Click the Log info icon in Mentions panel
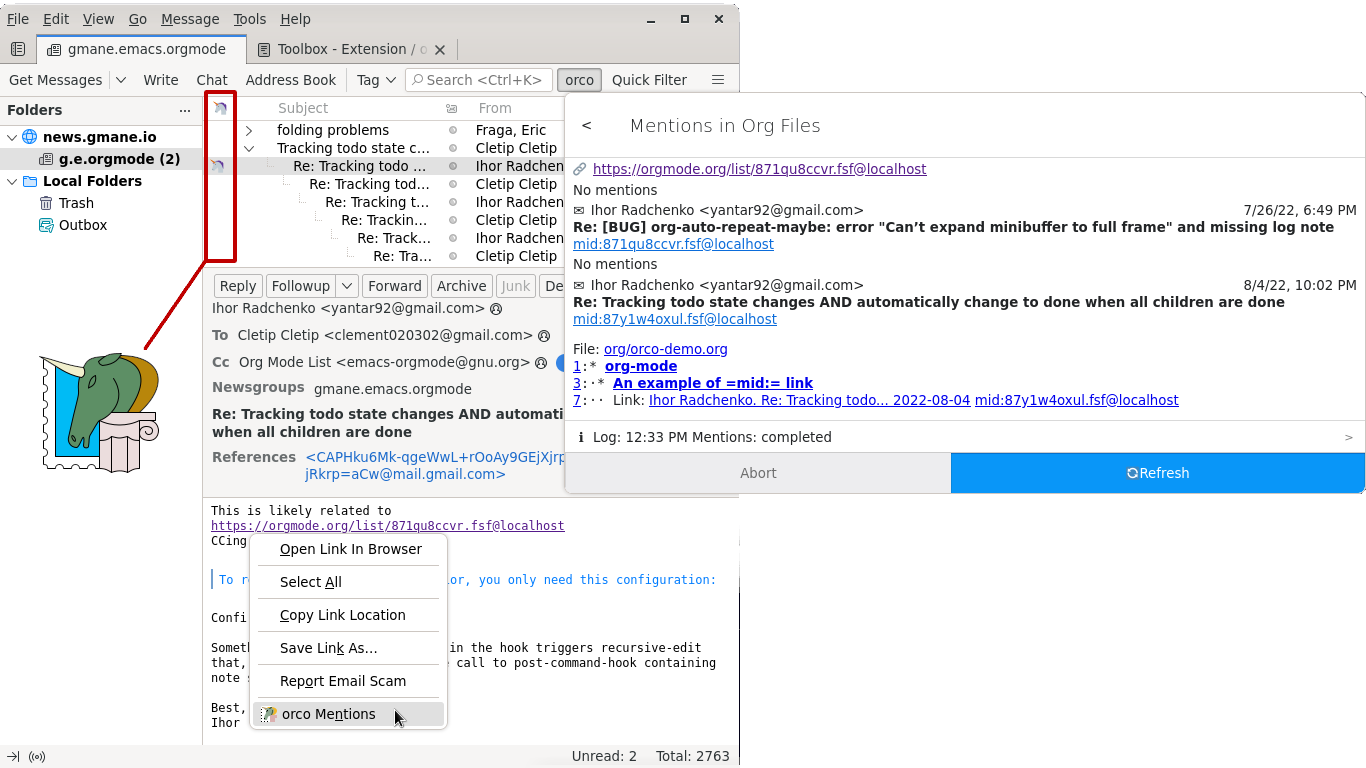The height and width of the screenshot is (768, 1366). [581, 437]
